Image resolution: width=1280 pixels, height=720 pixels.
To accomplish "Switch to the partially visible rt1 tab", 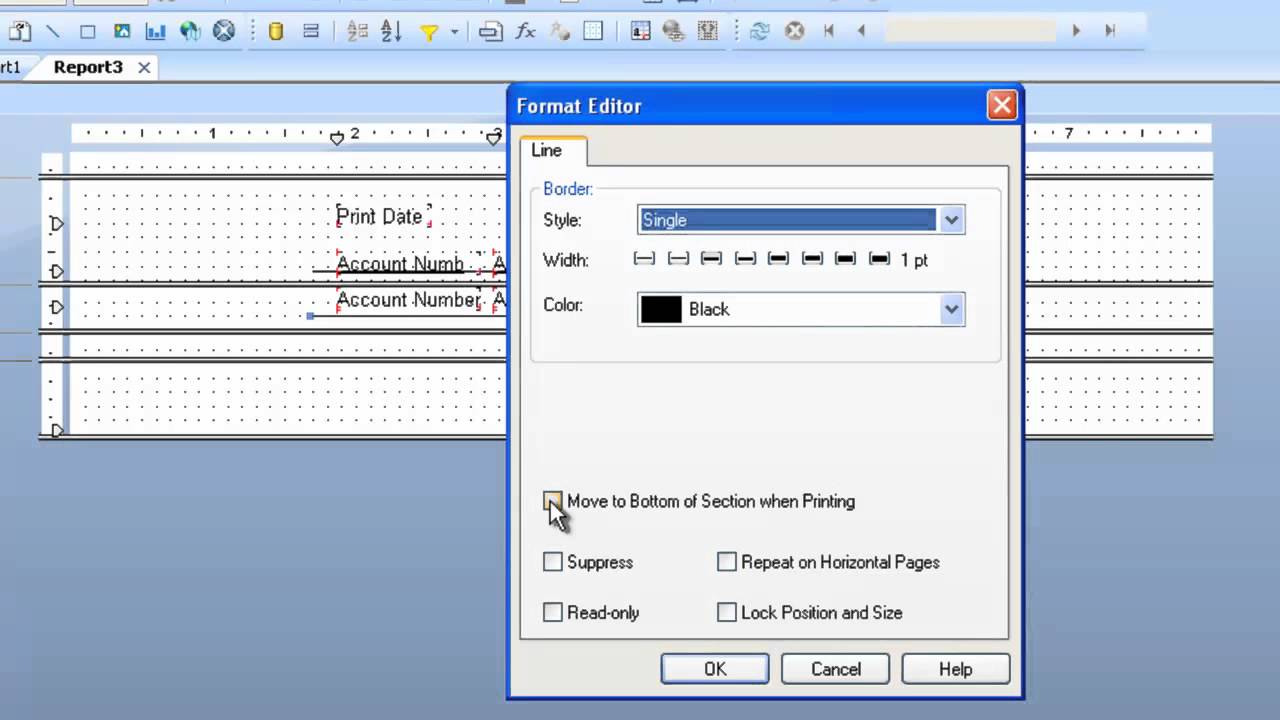I will (10, 67).
